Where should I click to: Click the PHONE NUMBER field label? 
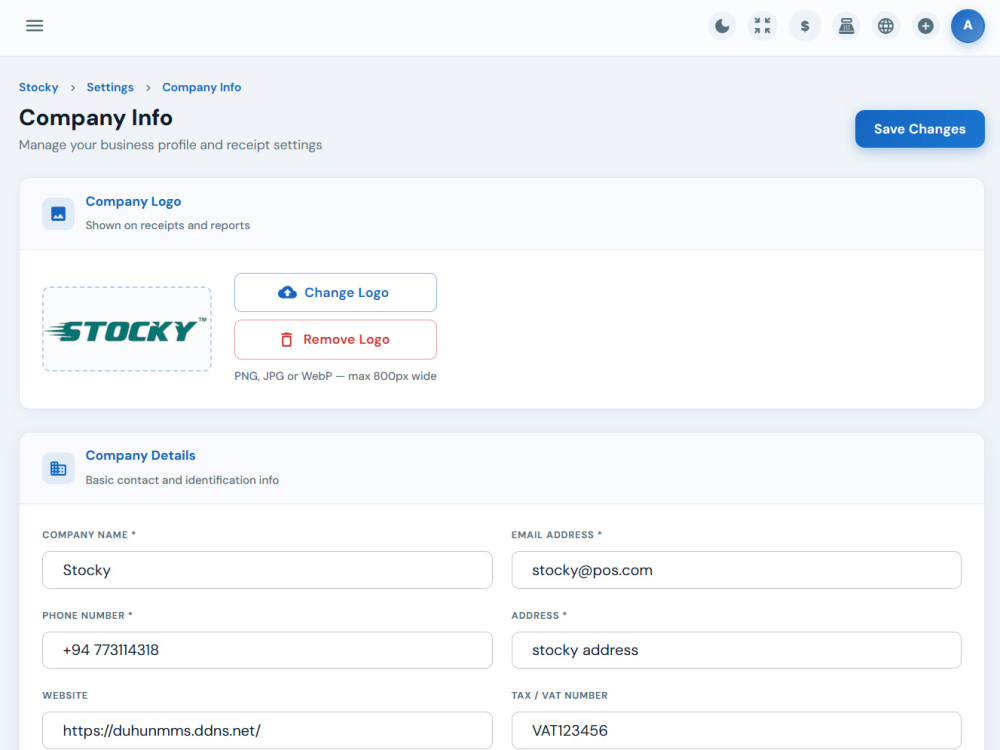coord(87,615)
